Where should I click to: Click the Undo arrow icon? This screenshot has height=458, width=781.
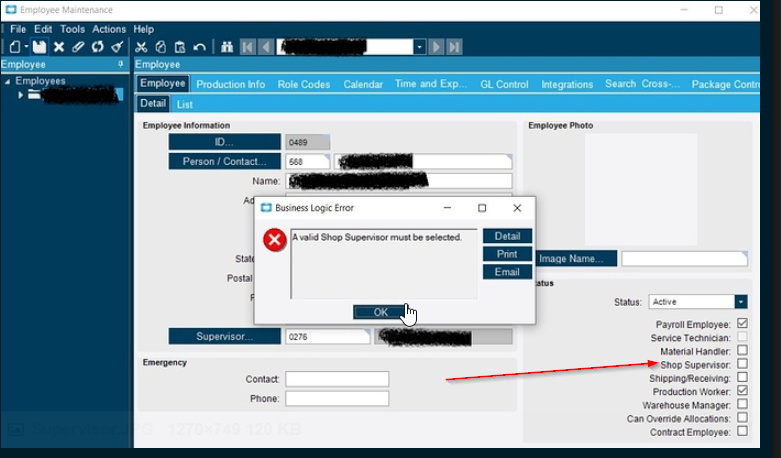(199, 47)
